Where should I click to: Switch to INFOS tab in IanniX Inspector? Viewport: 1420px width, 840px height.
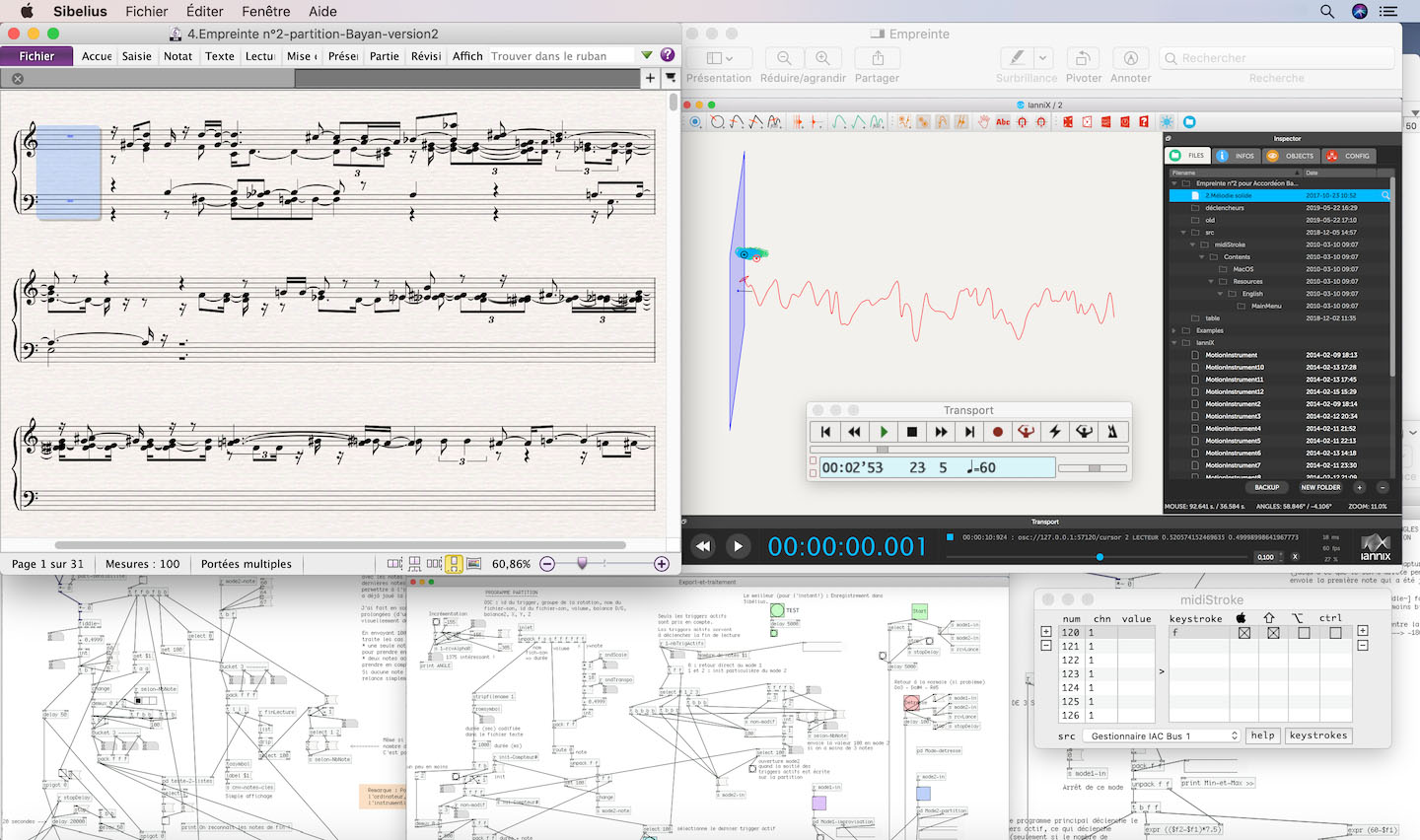pyautogui.click(x=1236, y=156)
